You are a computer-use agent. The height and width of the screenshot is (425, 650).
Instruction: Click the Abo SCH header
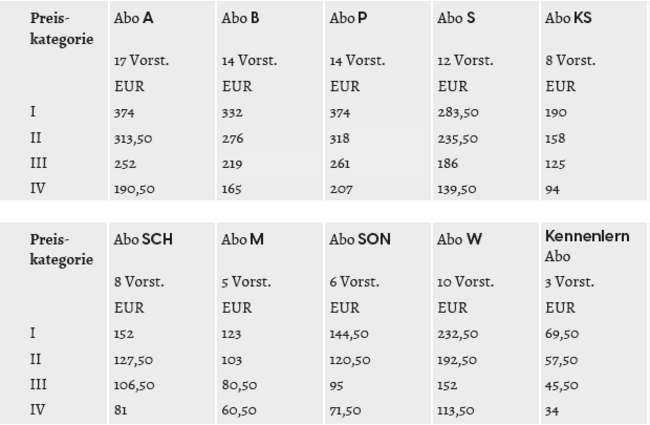pyautogui.click(x=143, y=239)
